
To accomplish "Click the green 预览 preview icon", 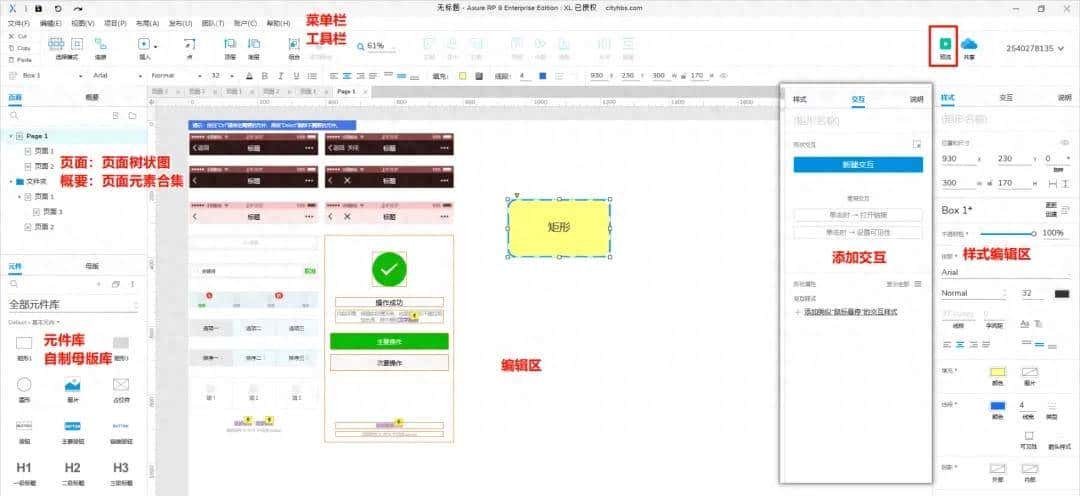I will tap(946, 43).
